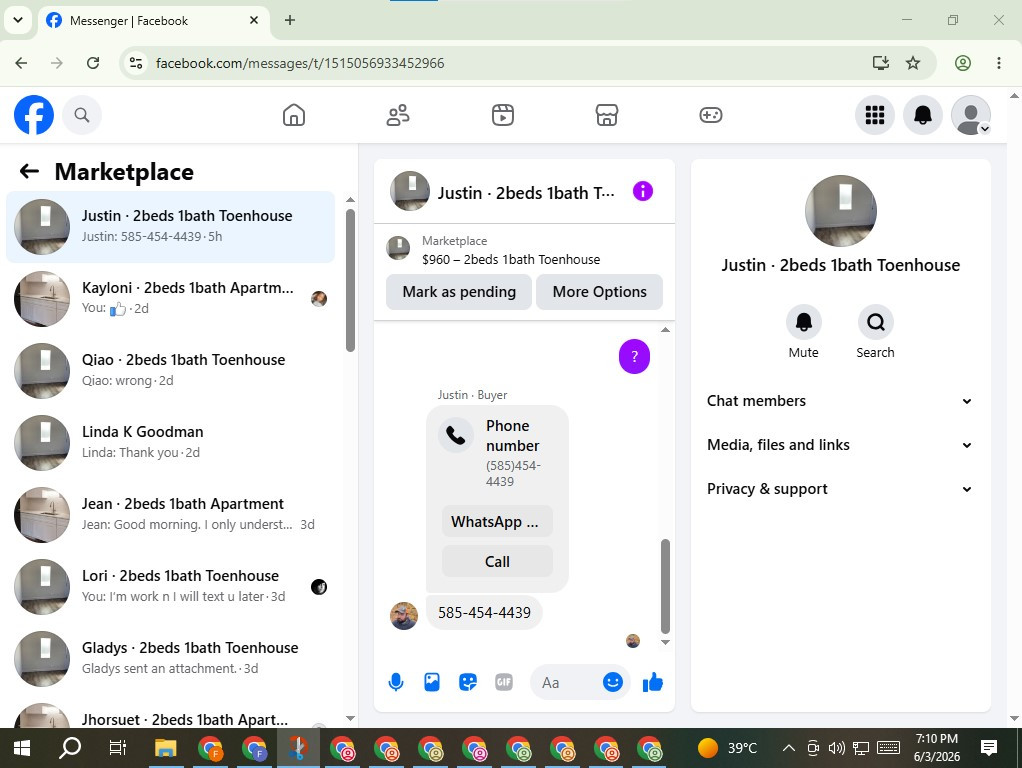
Task: Click the chat list scroll down arrow
Action: tap(350, 718)
